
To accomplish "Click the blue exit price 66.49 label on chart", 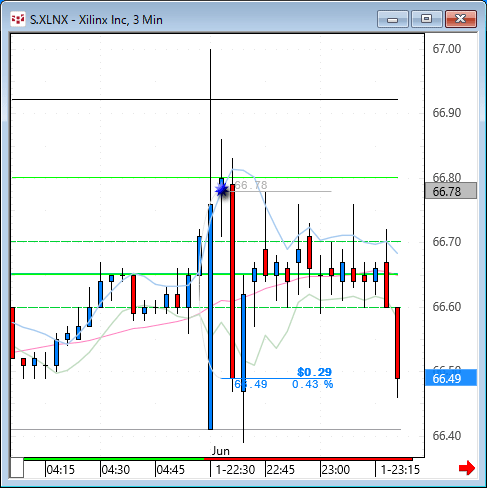I will coord(251,384).
